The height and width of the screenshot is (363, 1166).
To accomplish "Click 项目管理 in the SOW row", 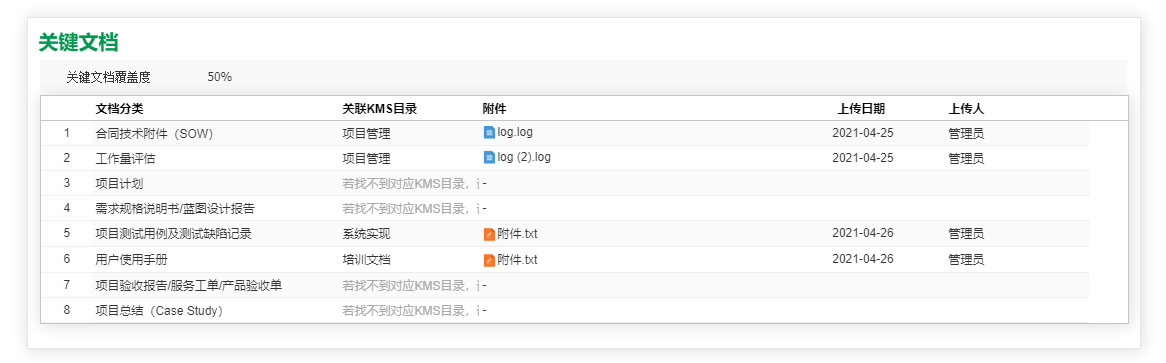I will click(366, 134).
